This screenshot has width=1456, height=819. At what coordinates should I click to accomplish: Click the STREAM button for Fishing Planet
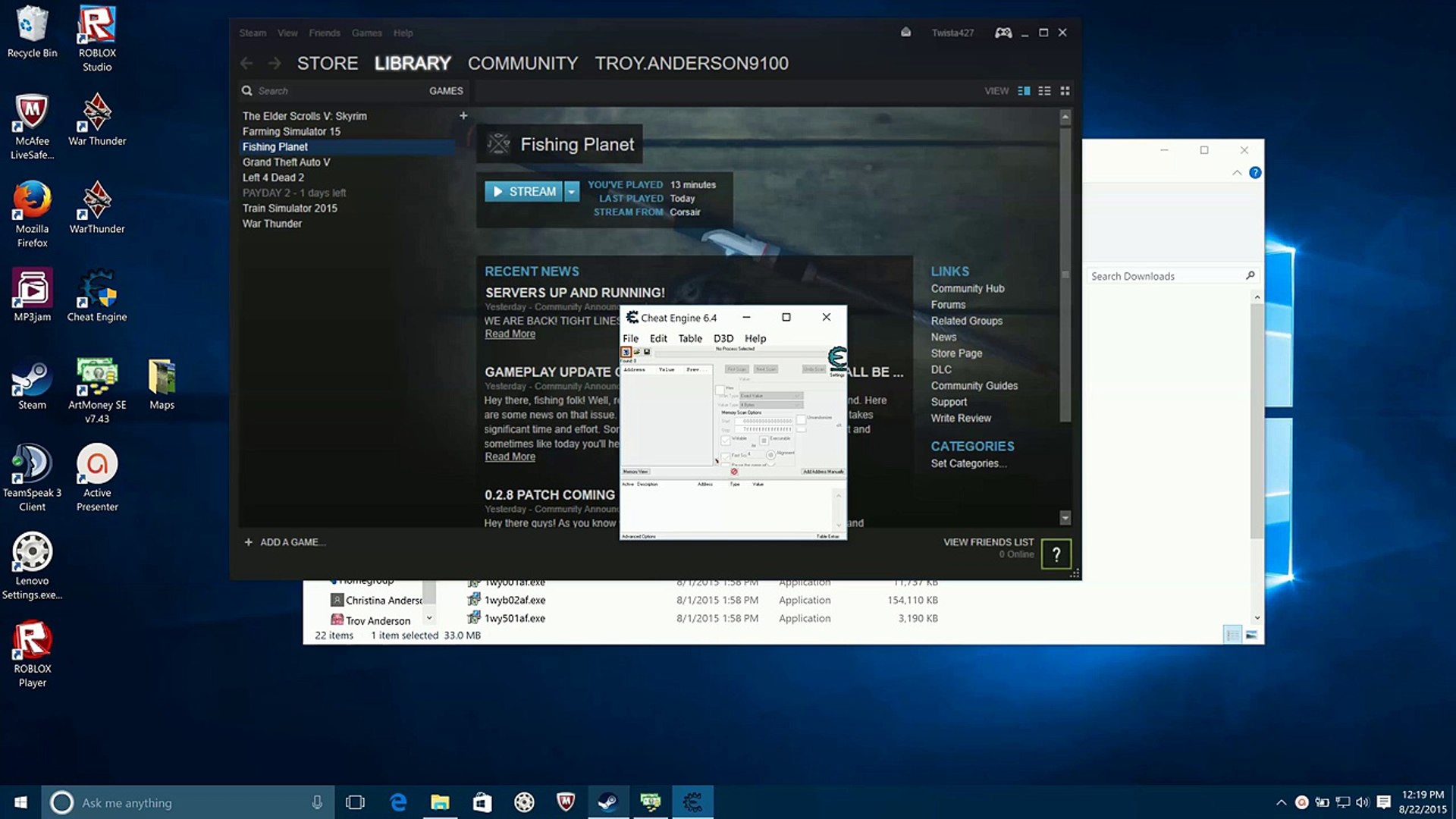524,192
